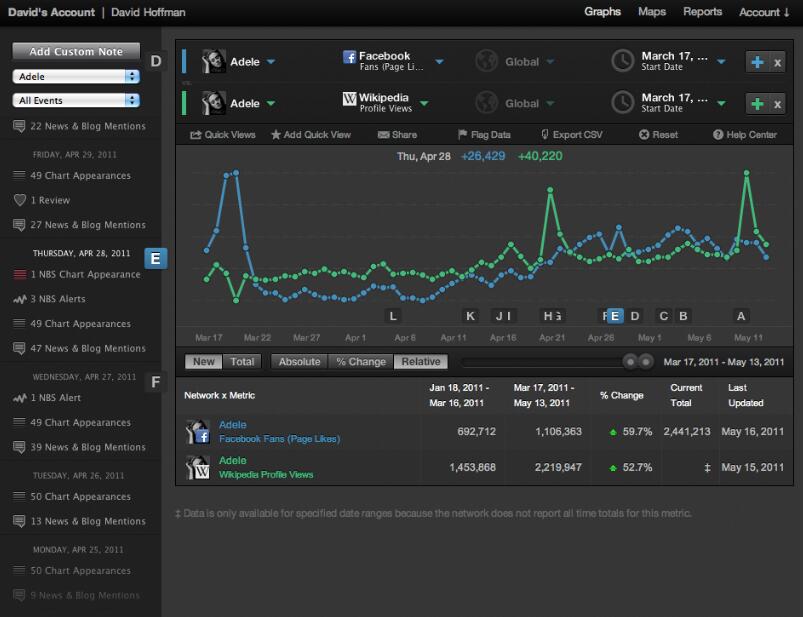Click Add Custom Note button
This screenshot has height=617, width=803.
76,52
